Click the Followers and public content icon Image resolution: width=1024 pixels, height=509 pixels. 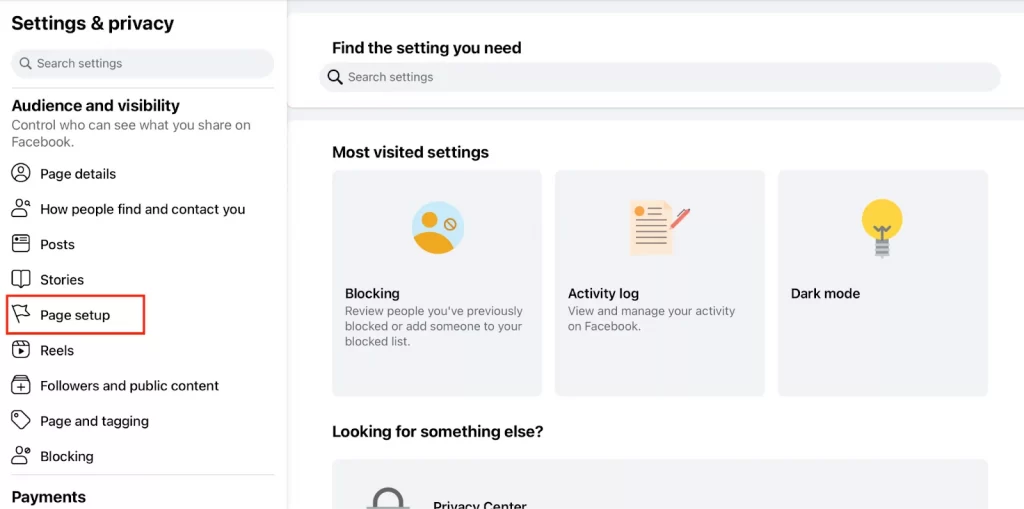click(21, 385)
